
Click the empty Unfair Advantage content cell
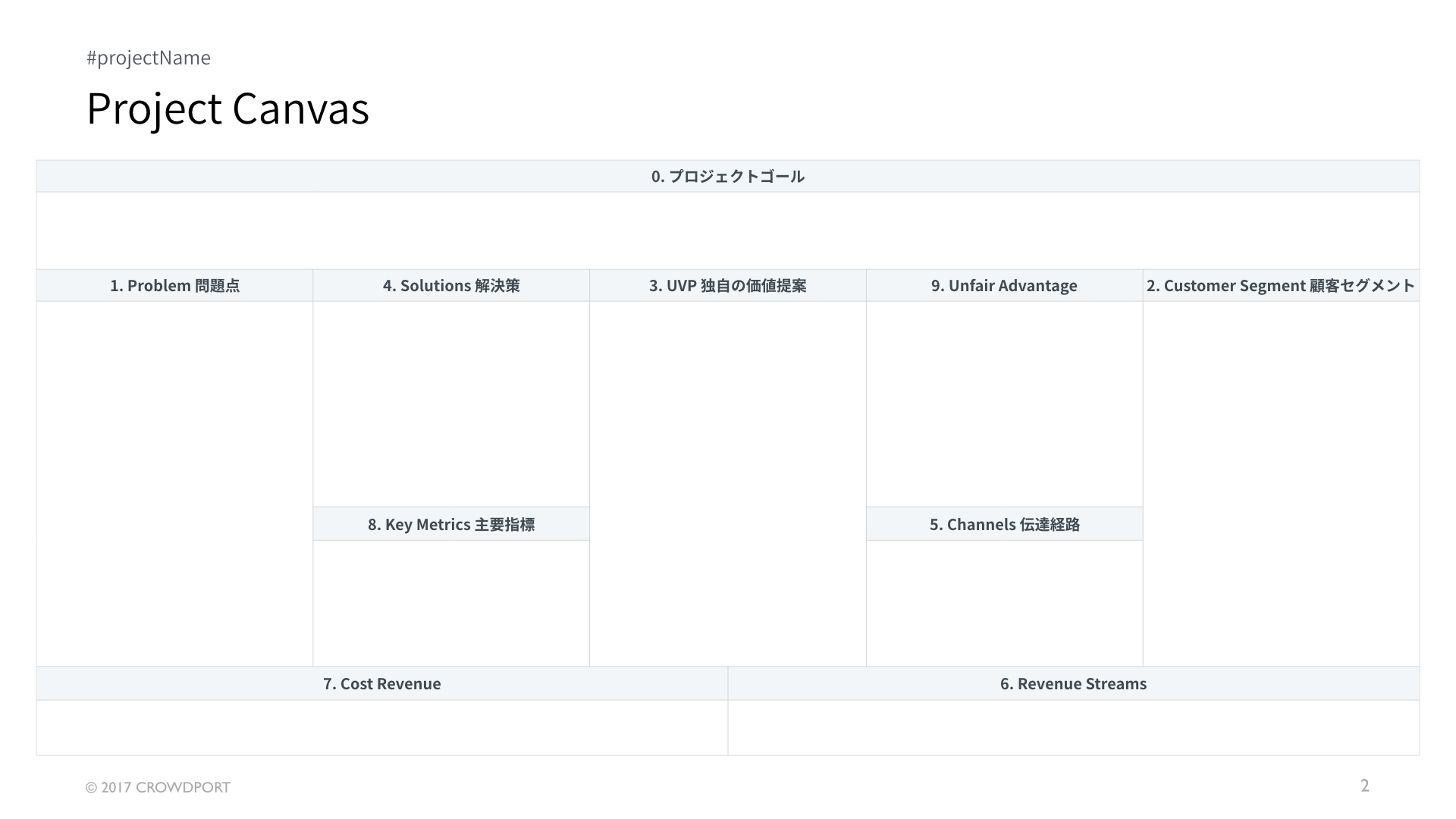[1005, 404]
